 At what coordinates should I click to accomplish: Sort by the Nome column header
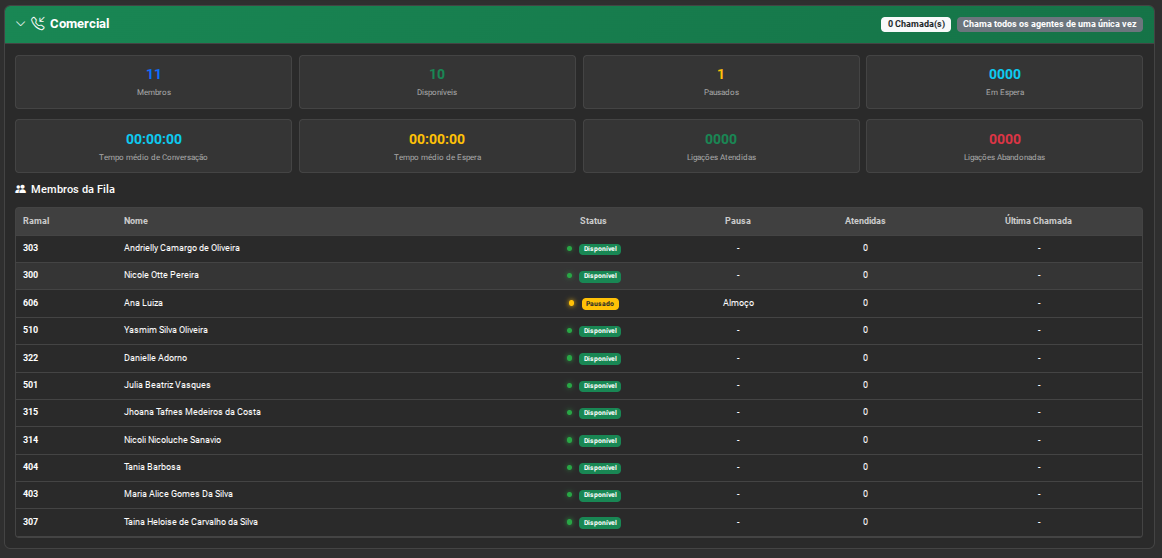pos(136,221)
